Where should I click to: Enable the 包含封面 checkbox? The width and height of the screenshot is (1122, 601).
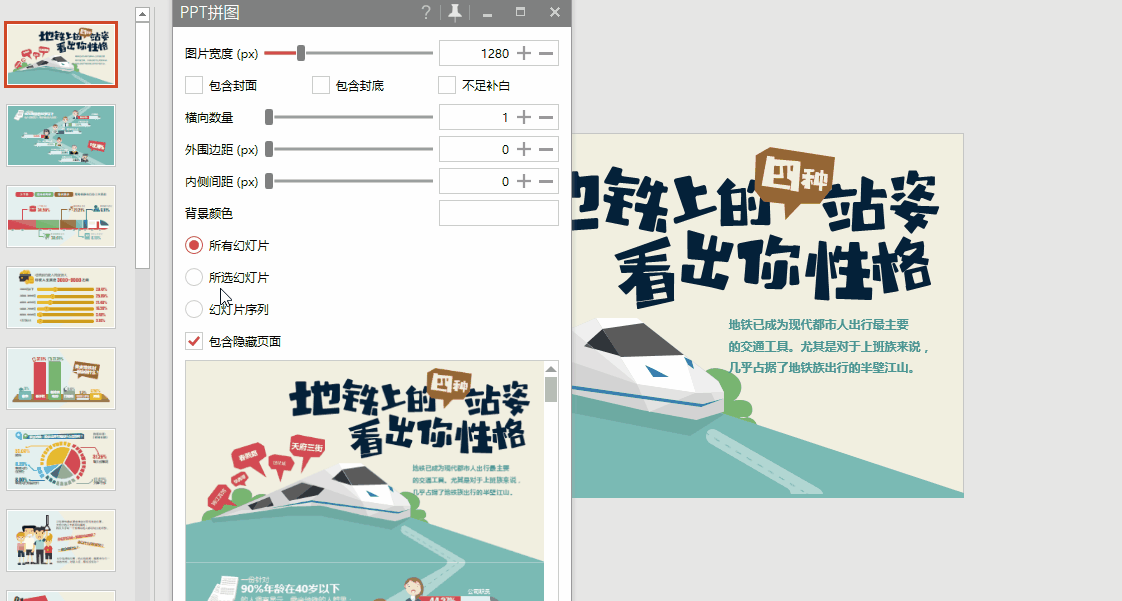click(x=195, y=85)
